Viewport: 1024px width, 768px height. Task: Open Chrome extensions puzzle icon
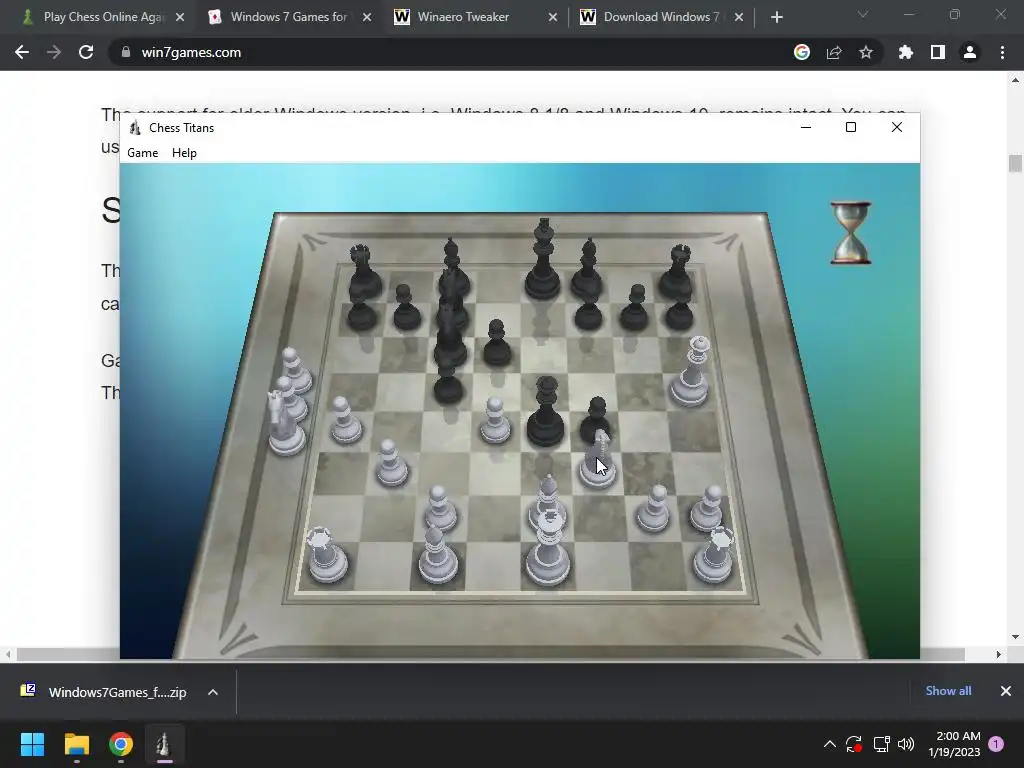906,52
